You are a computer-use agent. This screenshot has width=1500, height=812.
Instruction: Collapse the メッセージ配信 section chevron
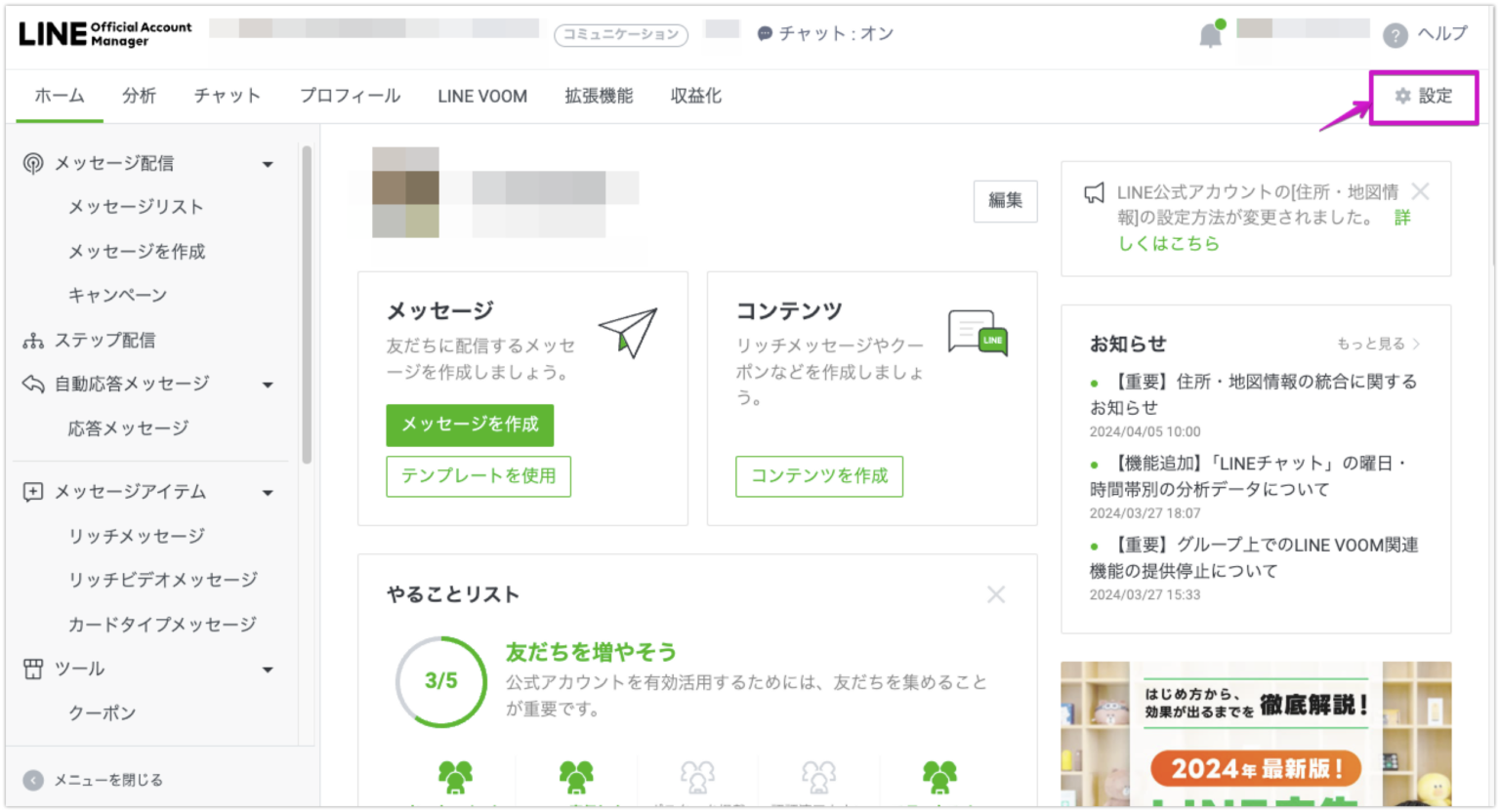[268, 163]
